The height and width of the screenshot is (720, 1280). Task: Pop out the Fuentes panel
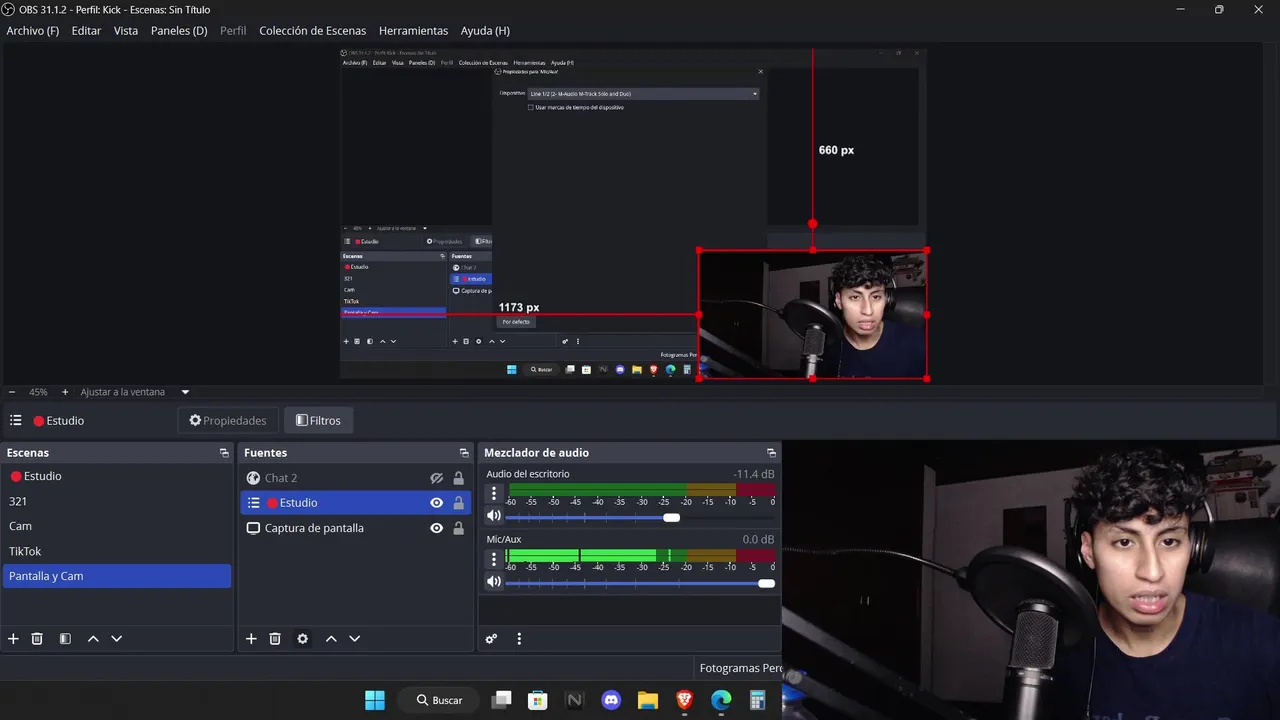pos(464,453)
